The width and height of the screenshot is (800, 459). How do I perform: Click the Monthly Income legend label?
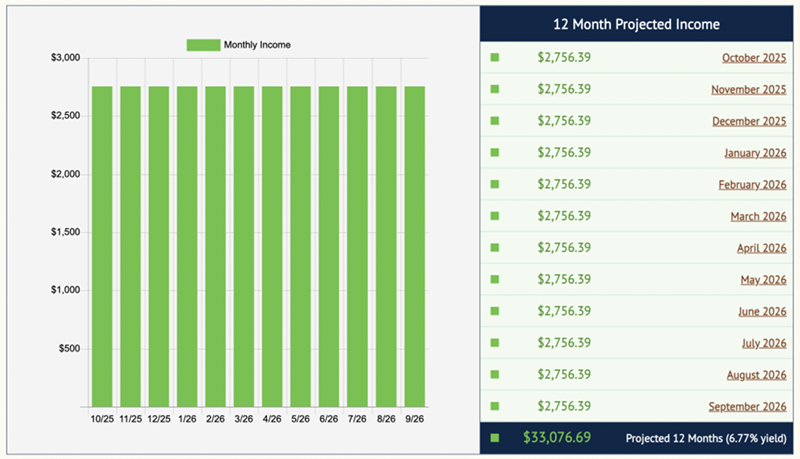click(257, 45)
